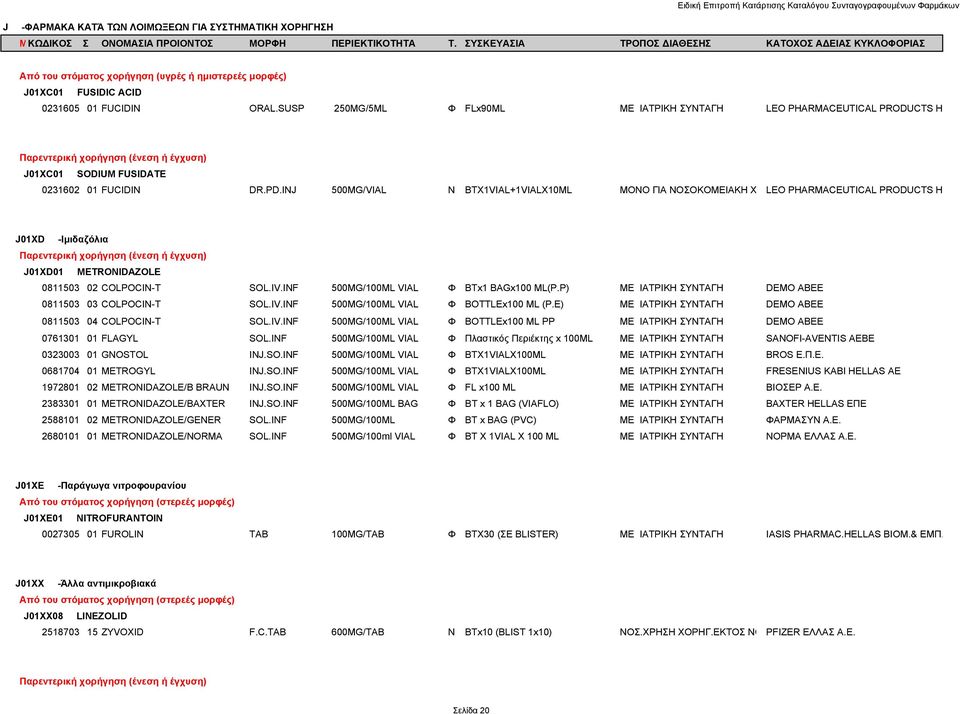The width and height of the screenshot is (960, 714).
Task: Select the LINEZOLID substance heading
Action: coord(102,616)
